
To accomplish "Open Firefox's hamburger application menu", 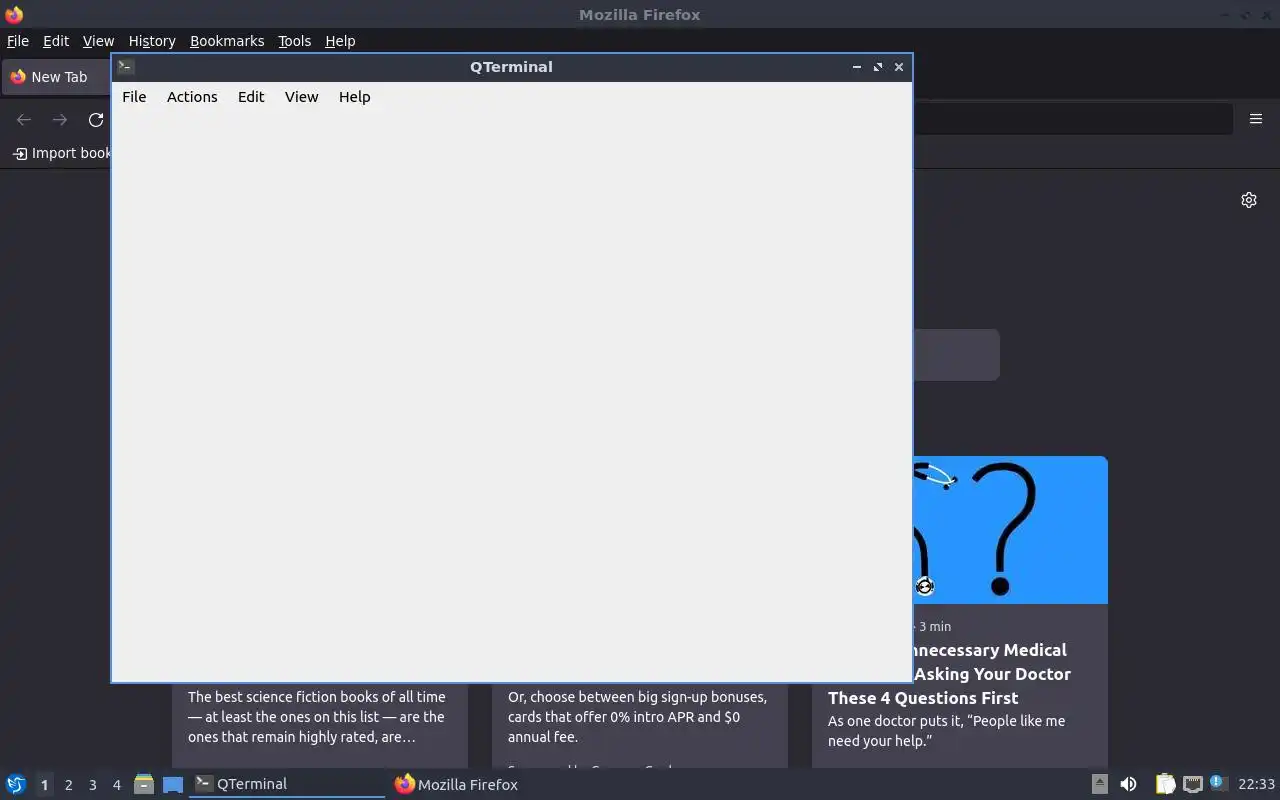I will (x=1256, y=119).
